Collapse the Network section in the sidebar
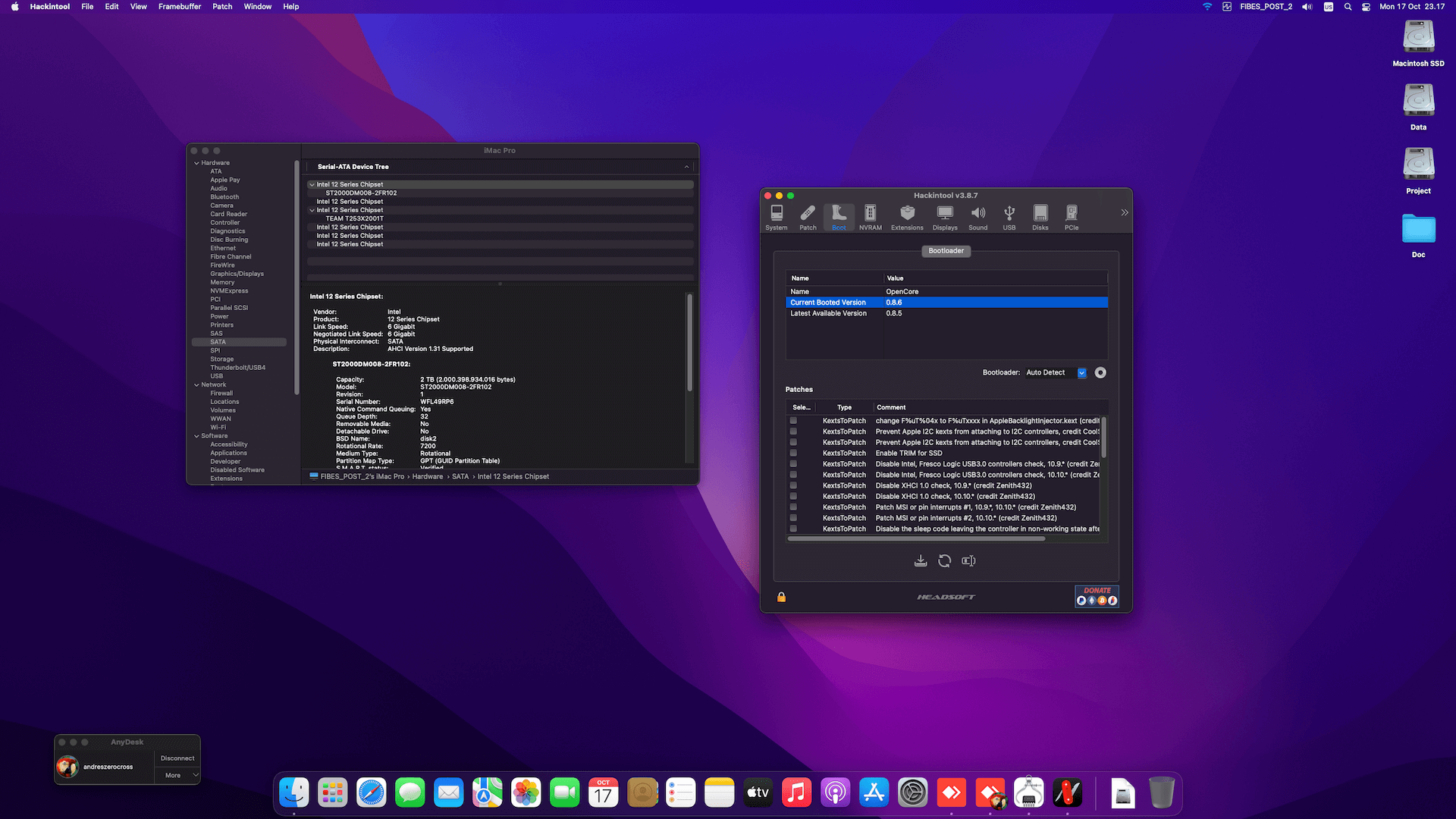Image resolution: width=1456 pixels, height=819 pixels. (196, 385)
